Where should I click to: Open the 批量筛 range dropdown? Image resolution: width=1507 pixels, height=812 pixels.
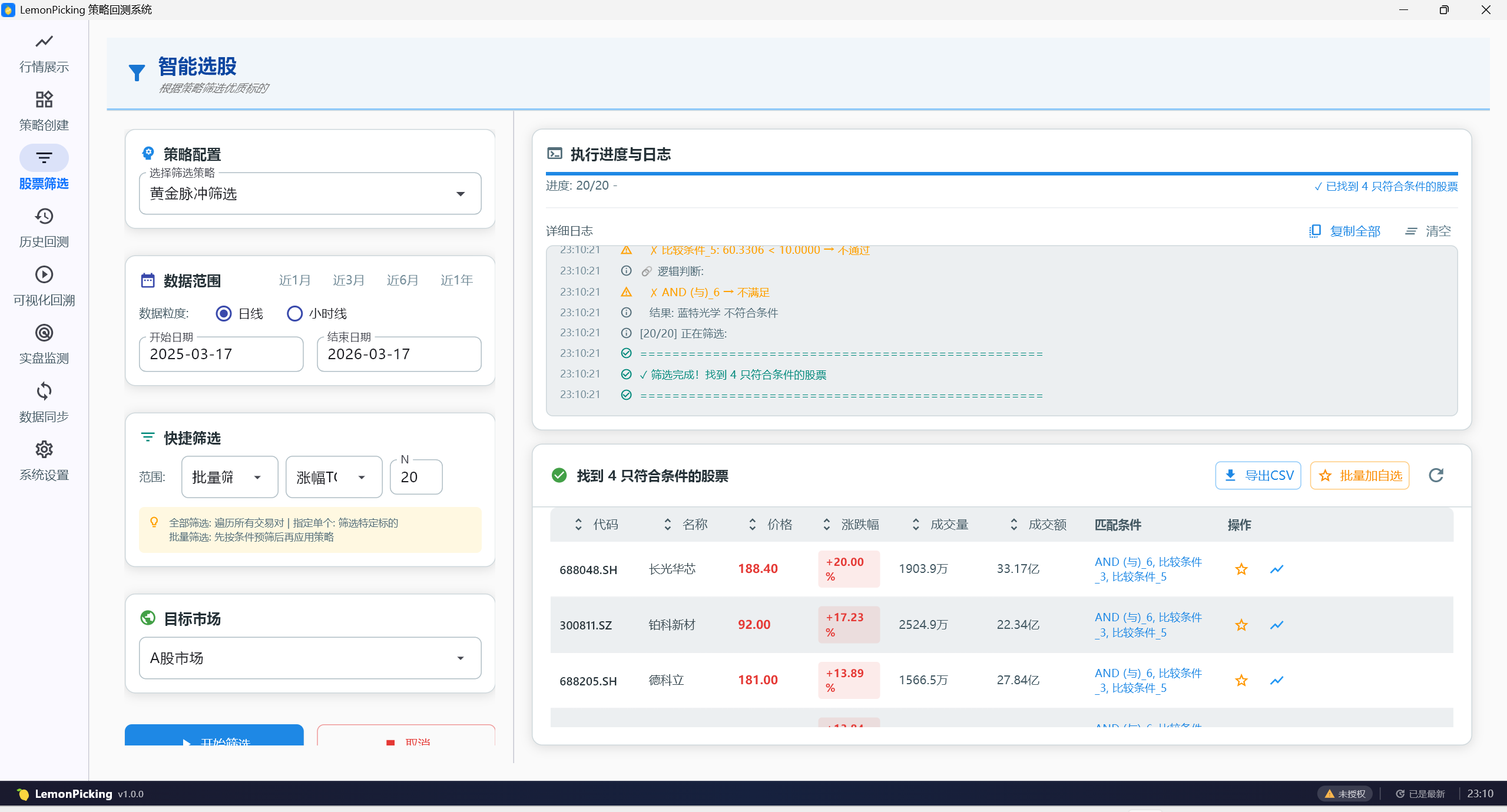tap(229, 477)
